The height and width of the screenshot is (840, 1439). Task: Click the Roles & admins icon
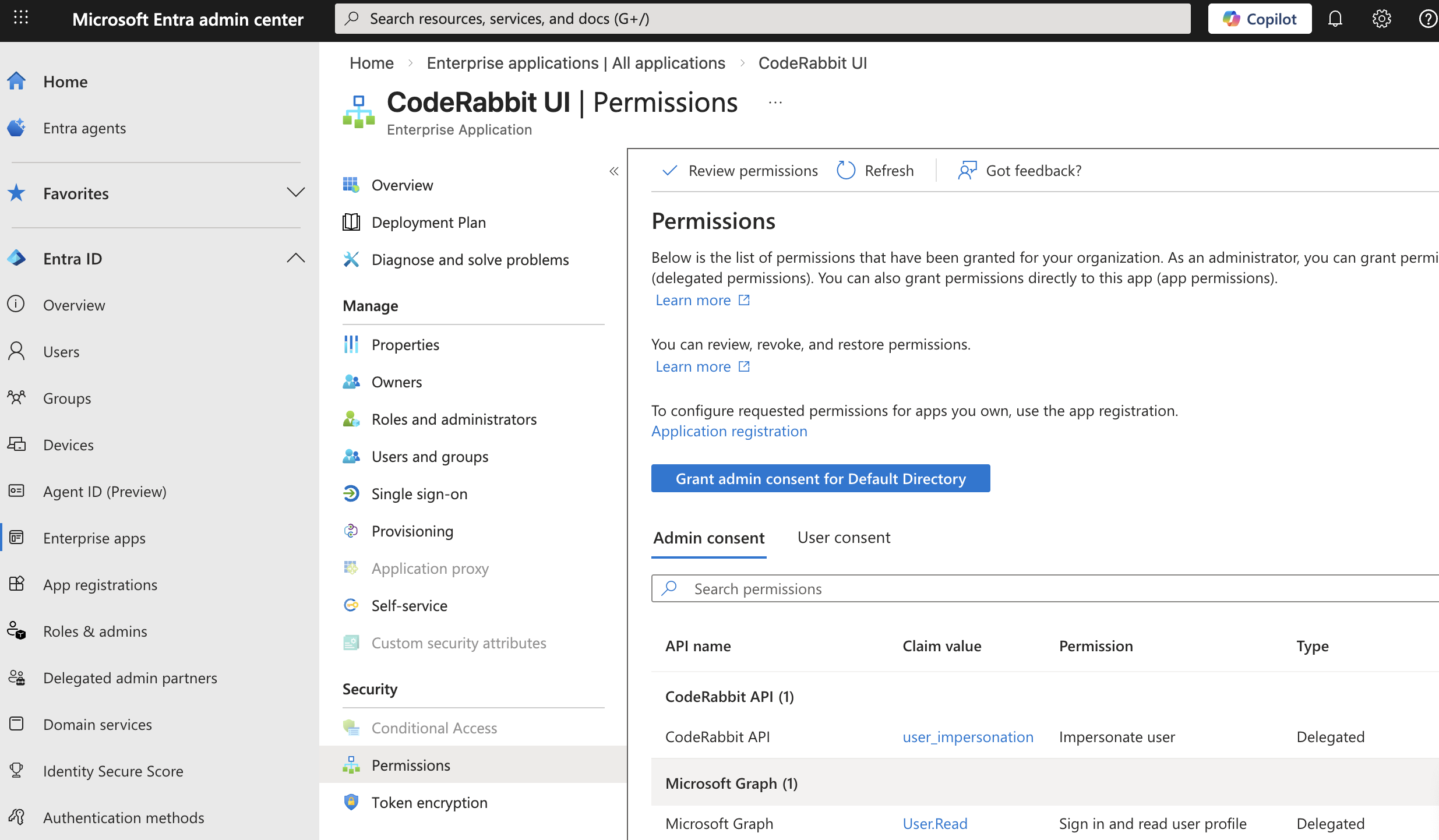(16, 631)
